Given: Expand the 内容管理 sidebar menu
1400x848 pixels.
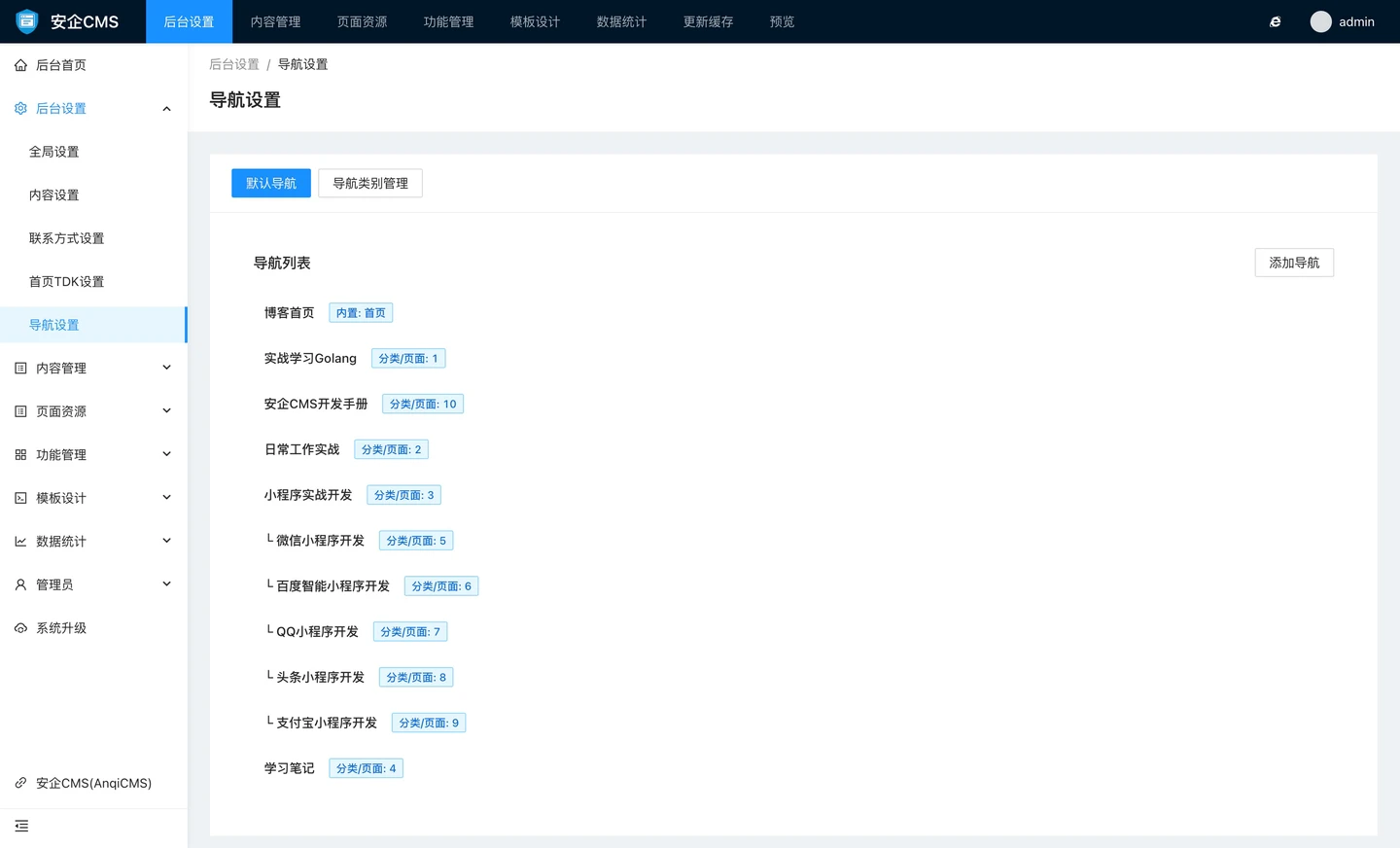Looking at the screenshot, I should tap(166, 368).
